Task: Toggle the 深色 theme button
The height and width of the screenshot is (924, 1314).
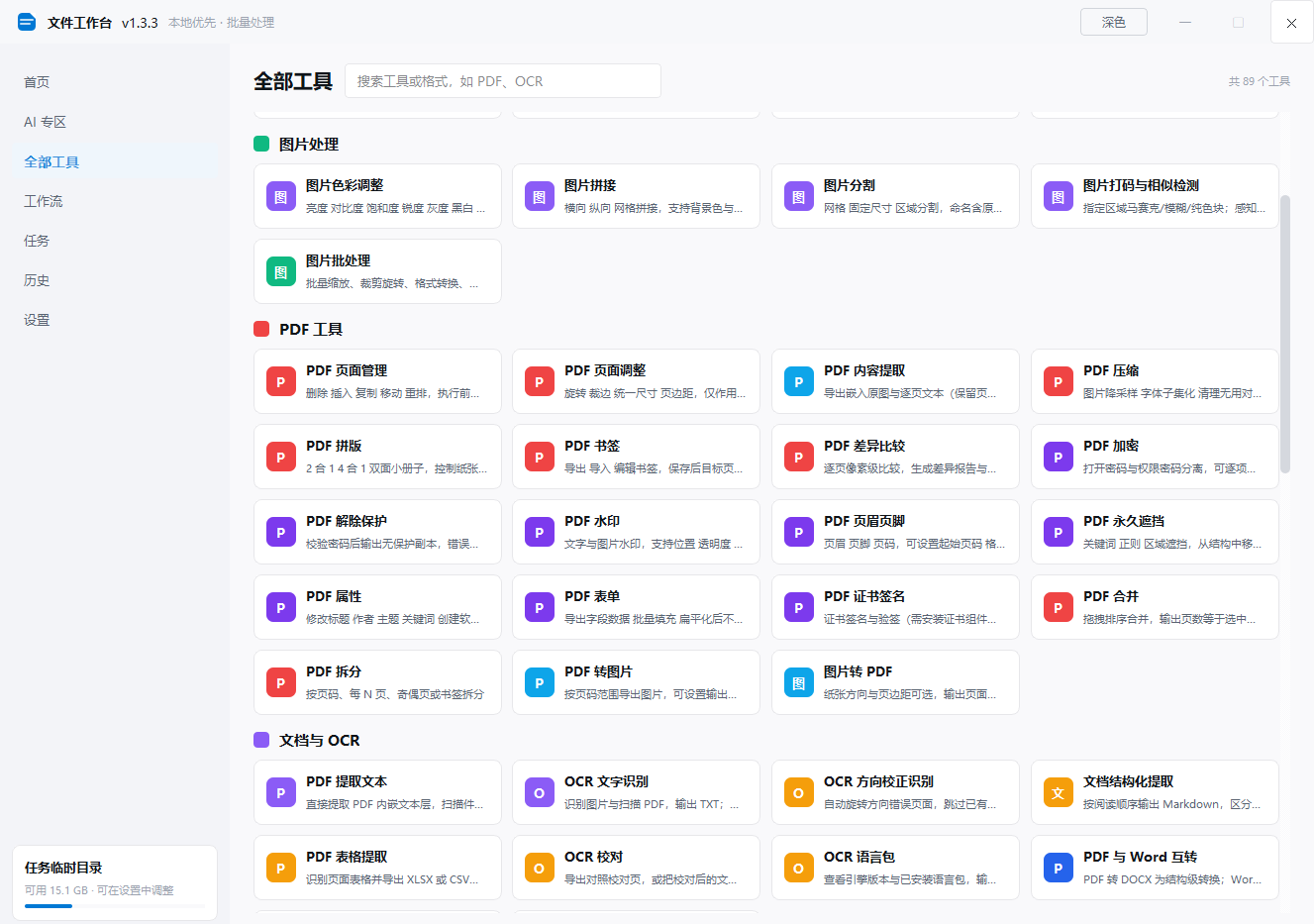Action: (x=1114, y=22)
